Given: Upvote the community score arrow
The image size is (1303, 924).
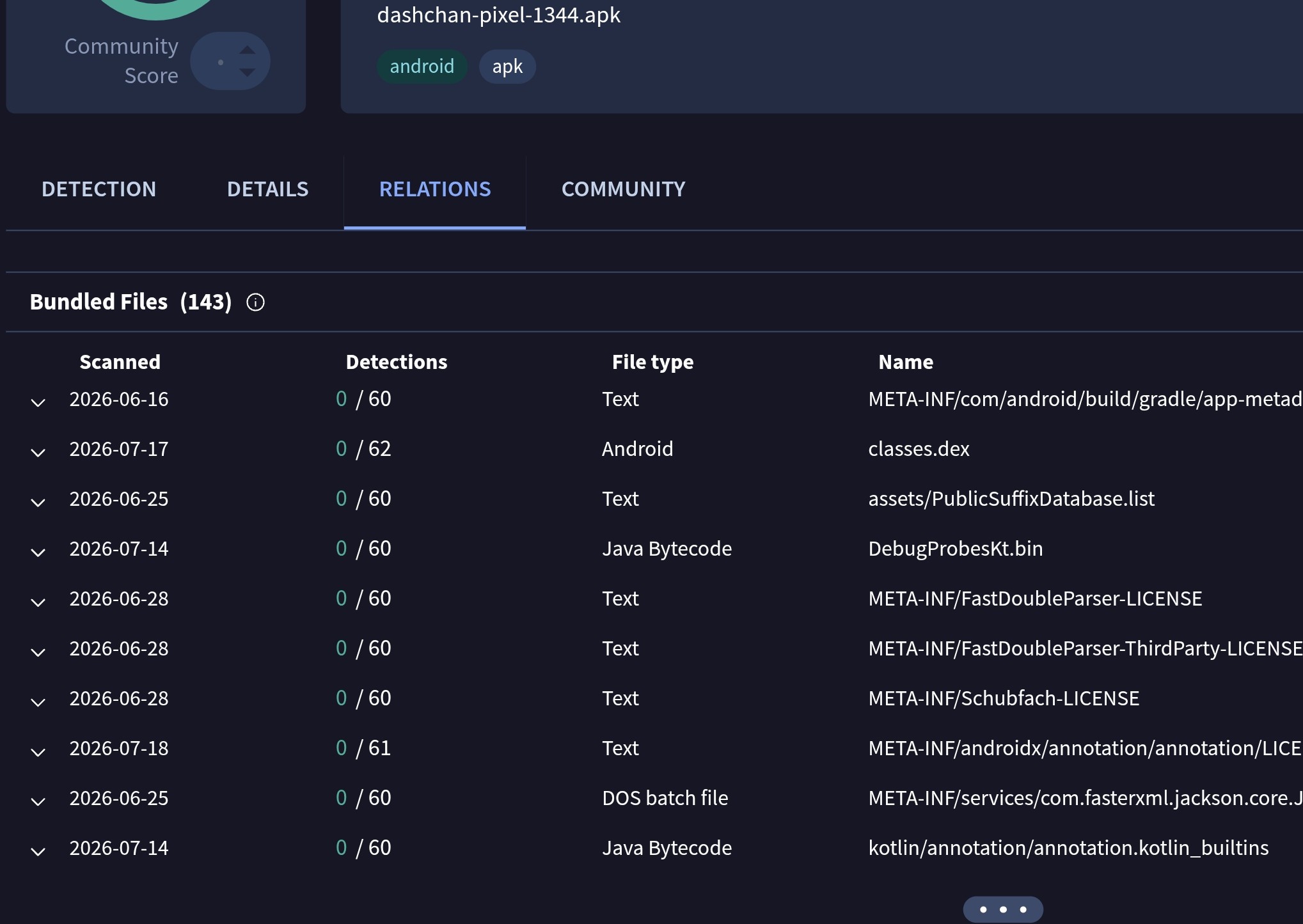Looking at the screenshot, I should 247,50.
